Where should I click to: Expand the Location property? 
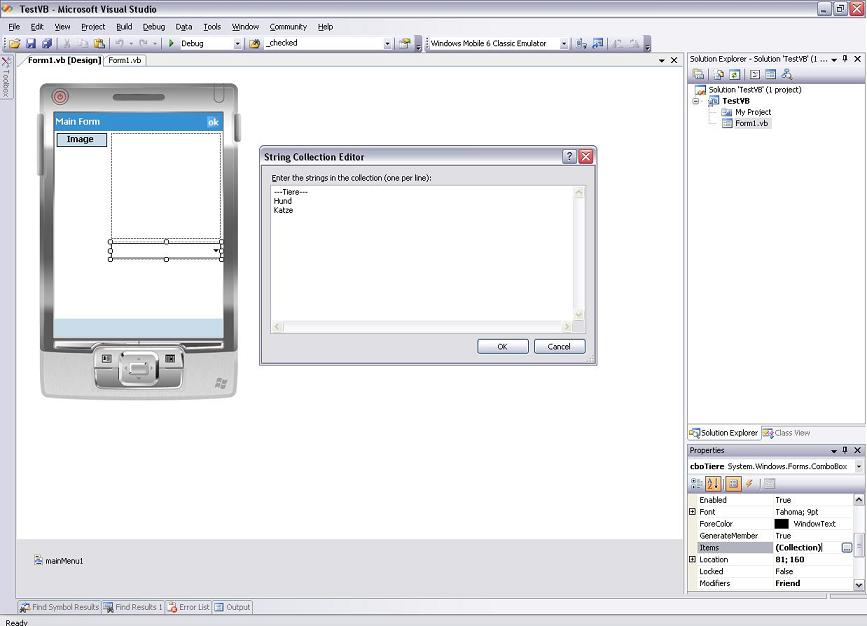tap(692, 560)
